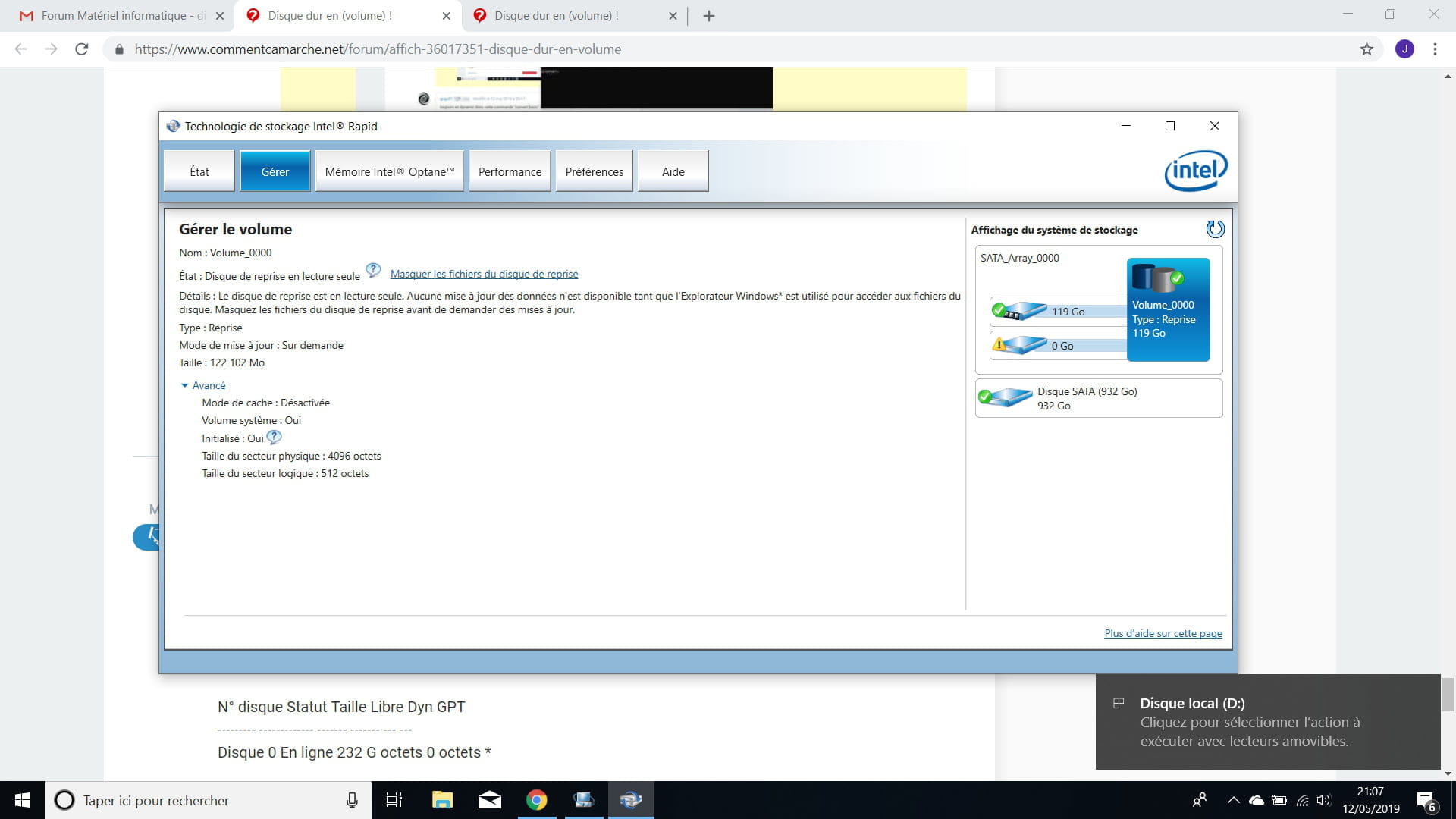1456x819 pixels.
Task: Open Wi-Fi network tray icon
Action: 1302,800
